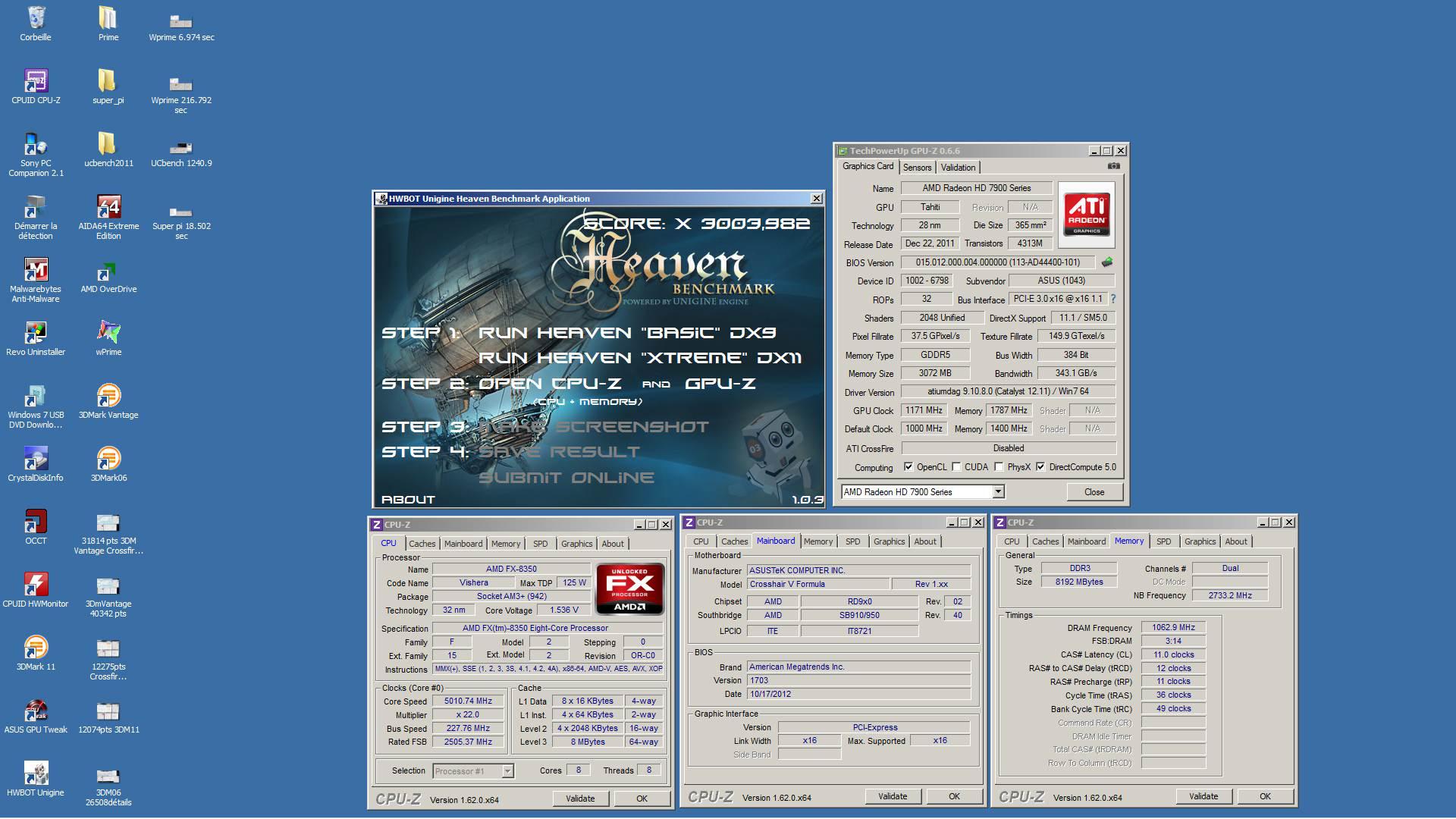Screen dimensions: 1456x819
Task: Launch Malwarebytes Anti-Malware shortcut
Action: 36,280
